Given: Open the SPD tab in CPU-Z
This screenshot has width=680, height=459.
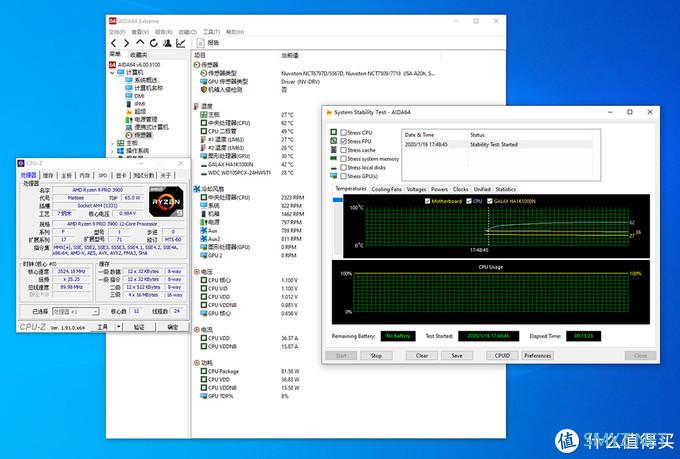Looking at the screenshot, I should pyautogui.click(x=102, y=175).
